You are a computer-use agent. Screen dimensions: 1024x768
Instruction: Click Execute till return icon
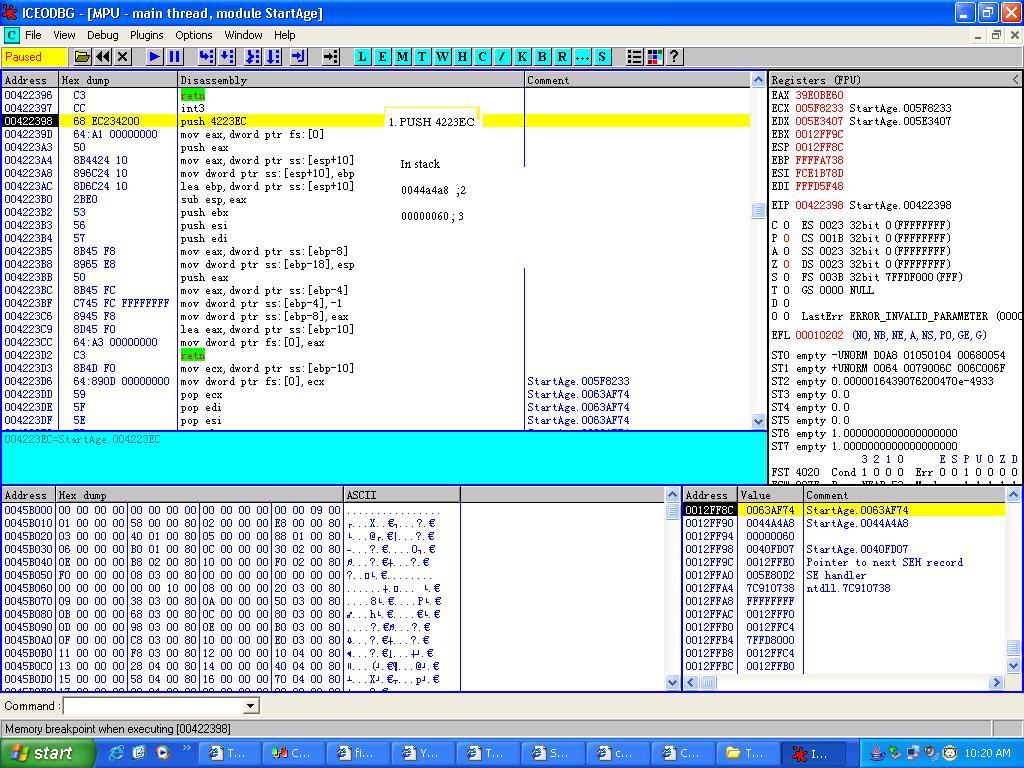click(298, 57)
